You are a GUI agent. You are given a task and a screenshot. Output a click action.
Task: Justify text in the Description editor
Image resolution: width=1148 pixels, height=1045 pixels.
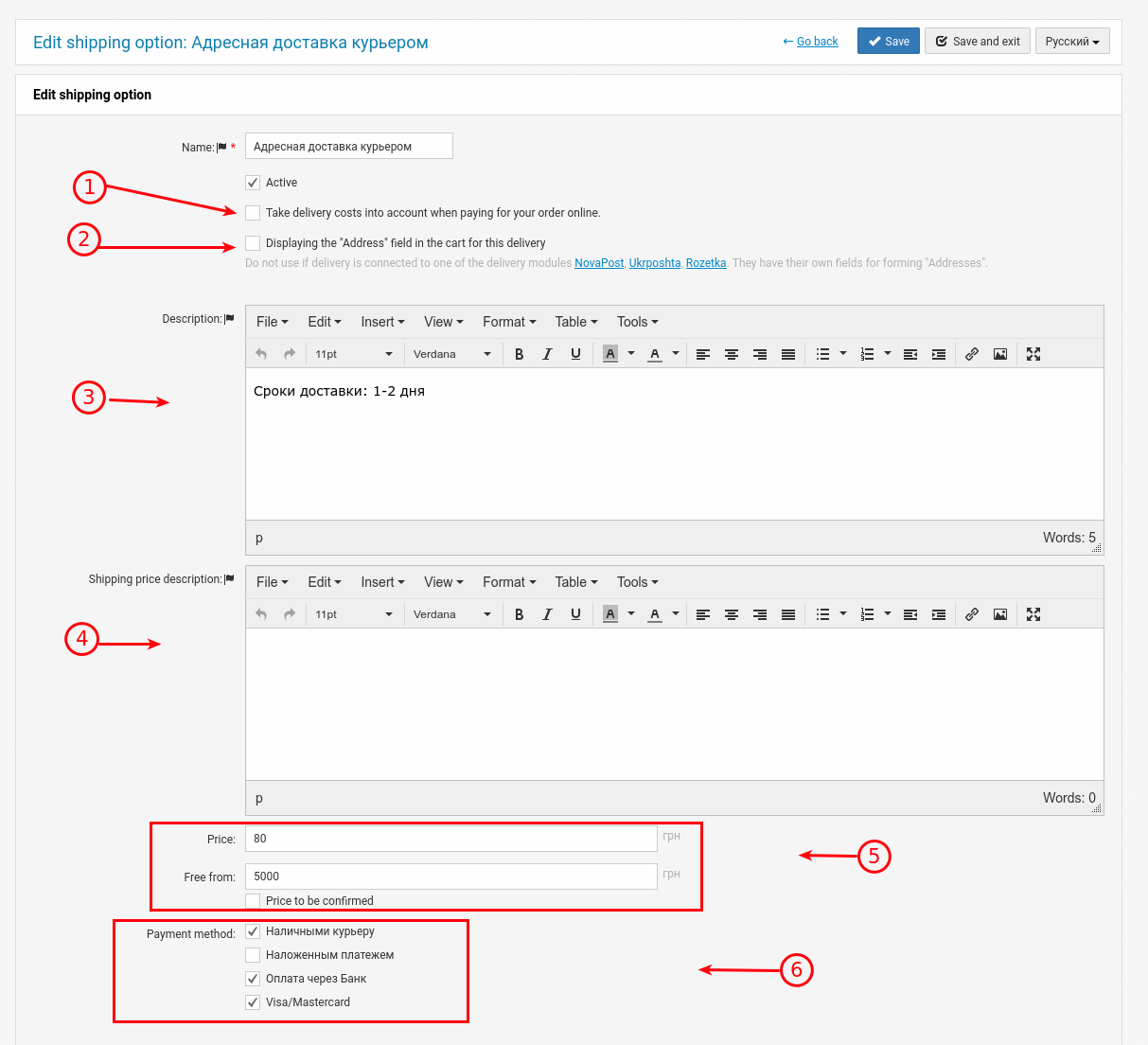[788, 354]
